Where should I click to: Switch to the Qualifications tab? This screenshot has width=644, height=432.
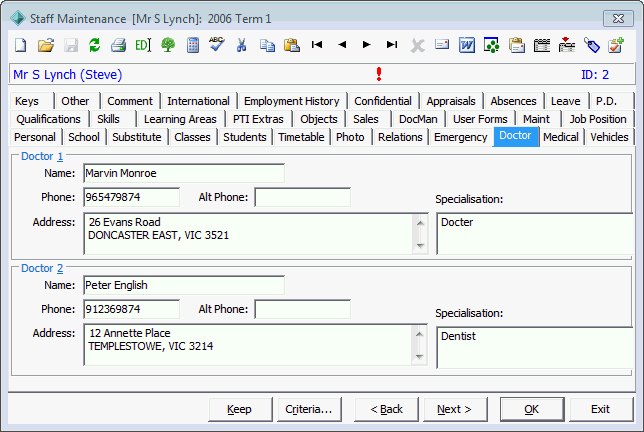click(x=48, y=119)
